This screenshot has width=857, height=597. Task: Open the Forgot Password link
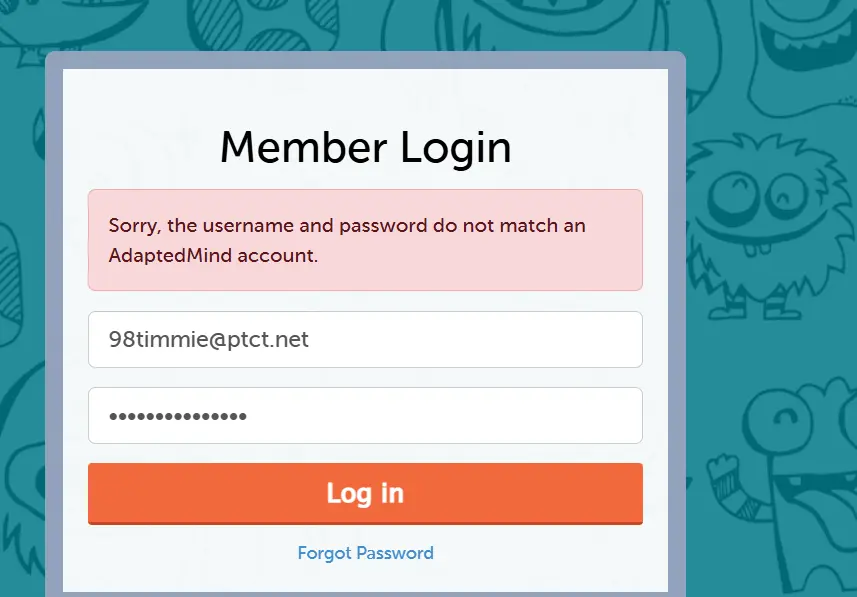coord(365,553)
